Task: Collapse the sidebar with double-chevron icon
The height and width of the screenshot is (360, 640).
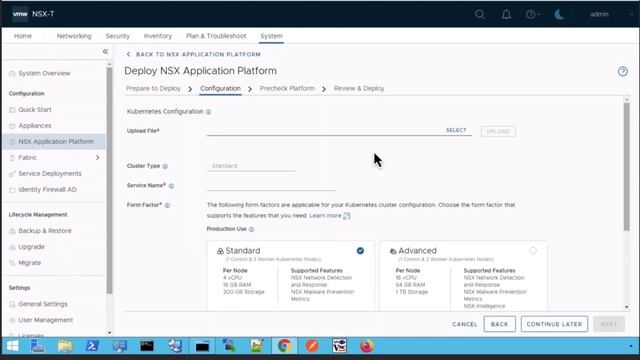Action: [x=105, y=51]
